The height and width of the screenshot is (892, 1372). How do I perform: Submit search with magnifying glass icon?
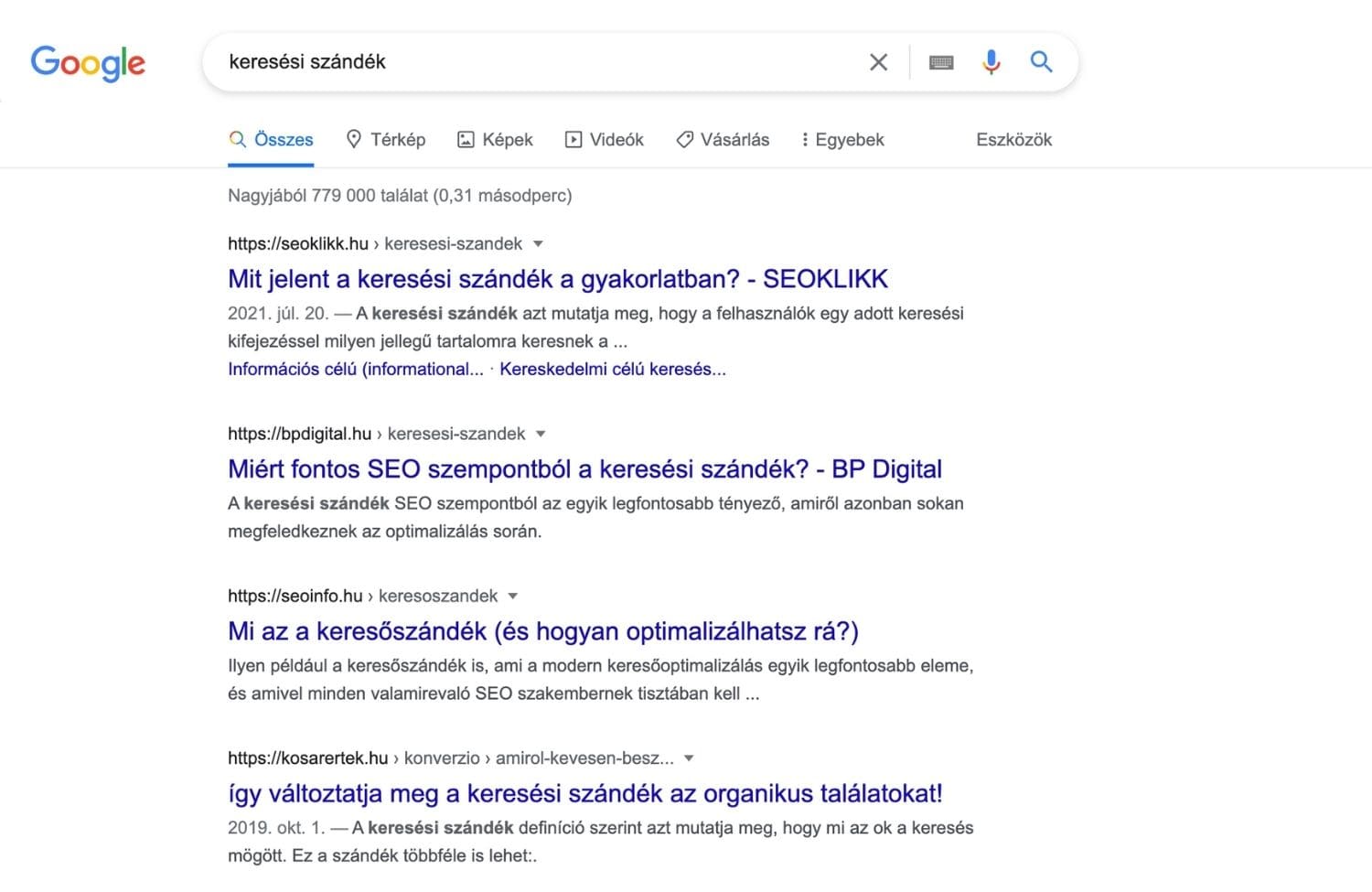[1041, 61]
